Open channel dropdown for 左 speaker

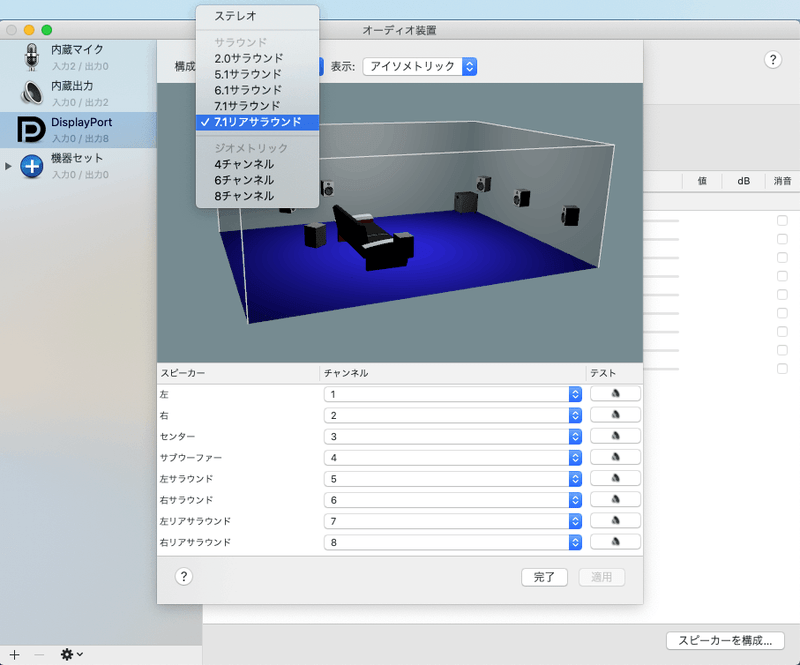(453, 394)
